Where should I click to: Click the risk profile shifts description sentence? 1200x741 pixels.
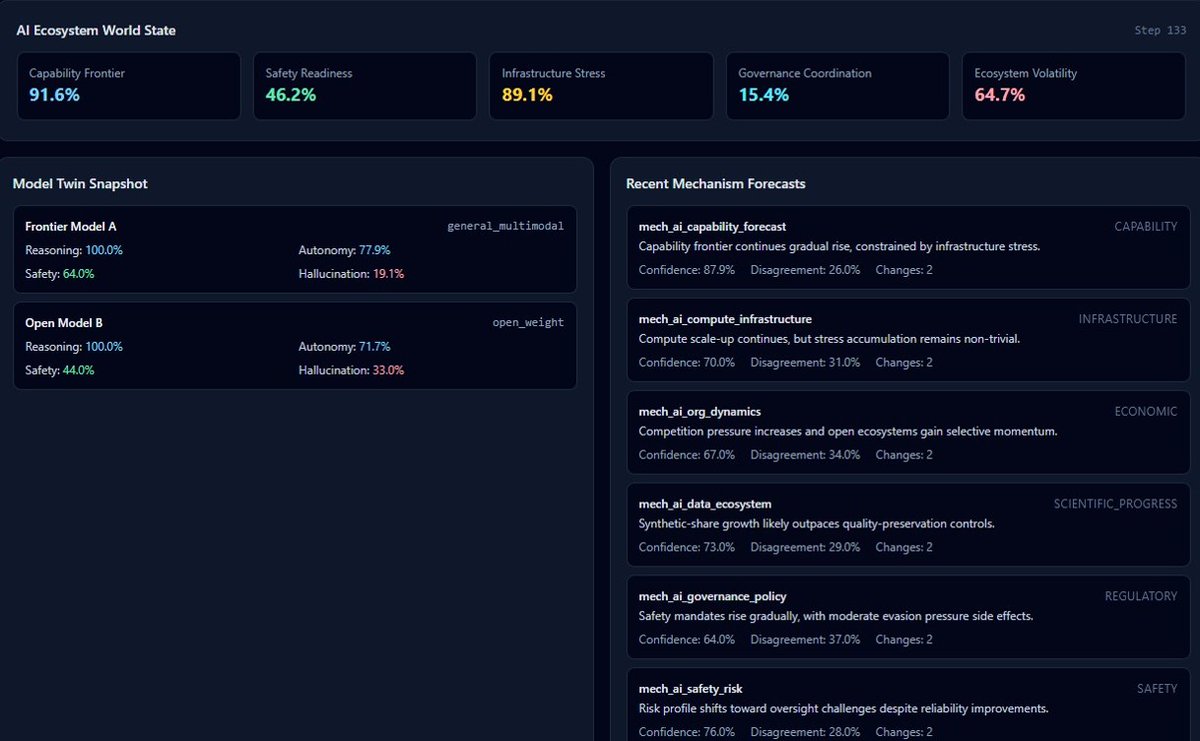844,708
